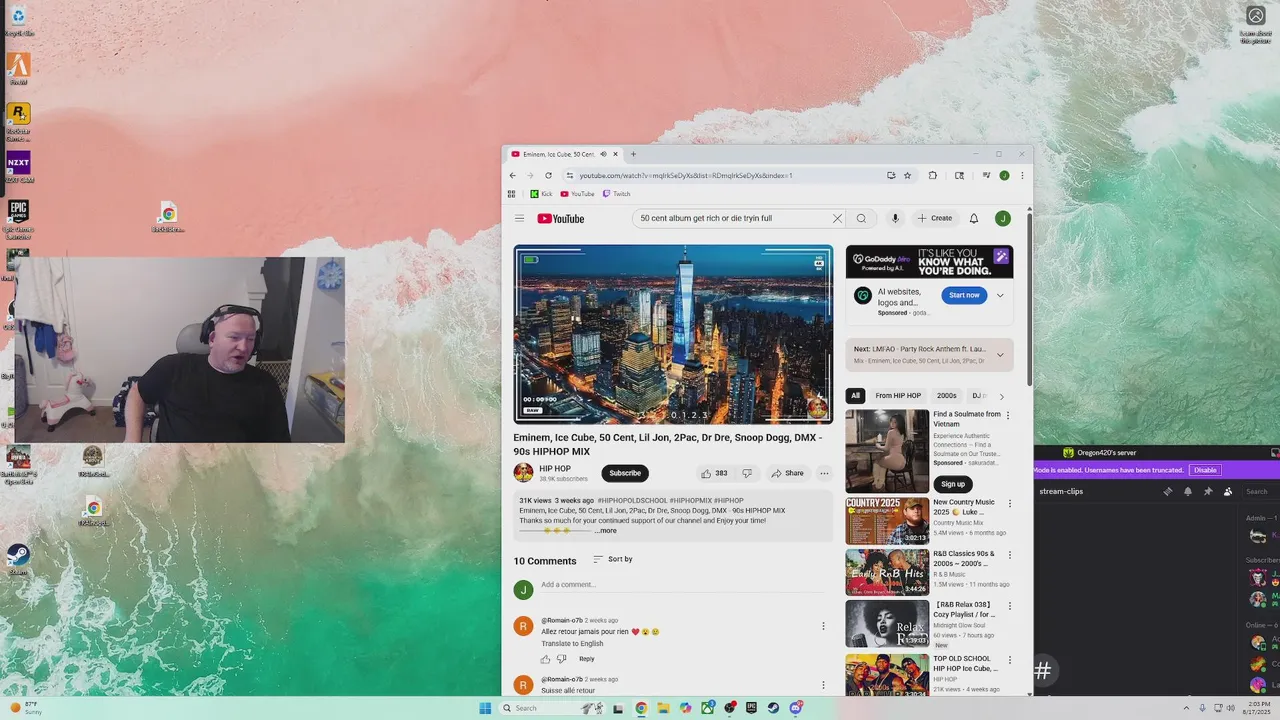Select the All filter chip
Viewport: 1280px width, 720px height.
pyautogui.click(x=855, y=396)
